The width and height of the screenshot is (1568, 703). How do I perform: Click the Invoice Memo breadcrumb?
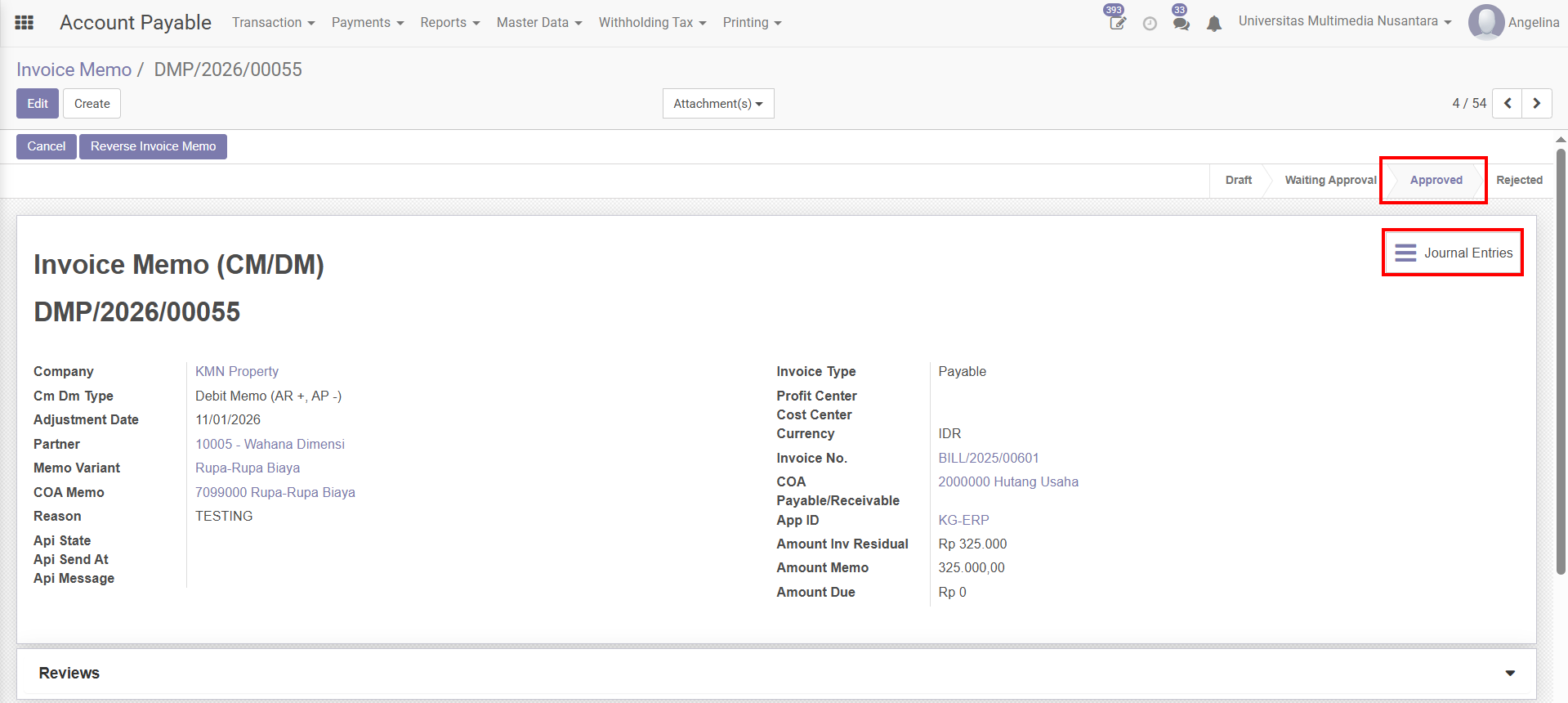[74, 69]
